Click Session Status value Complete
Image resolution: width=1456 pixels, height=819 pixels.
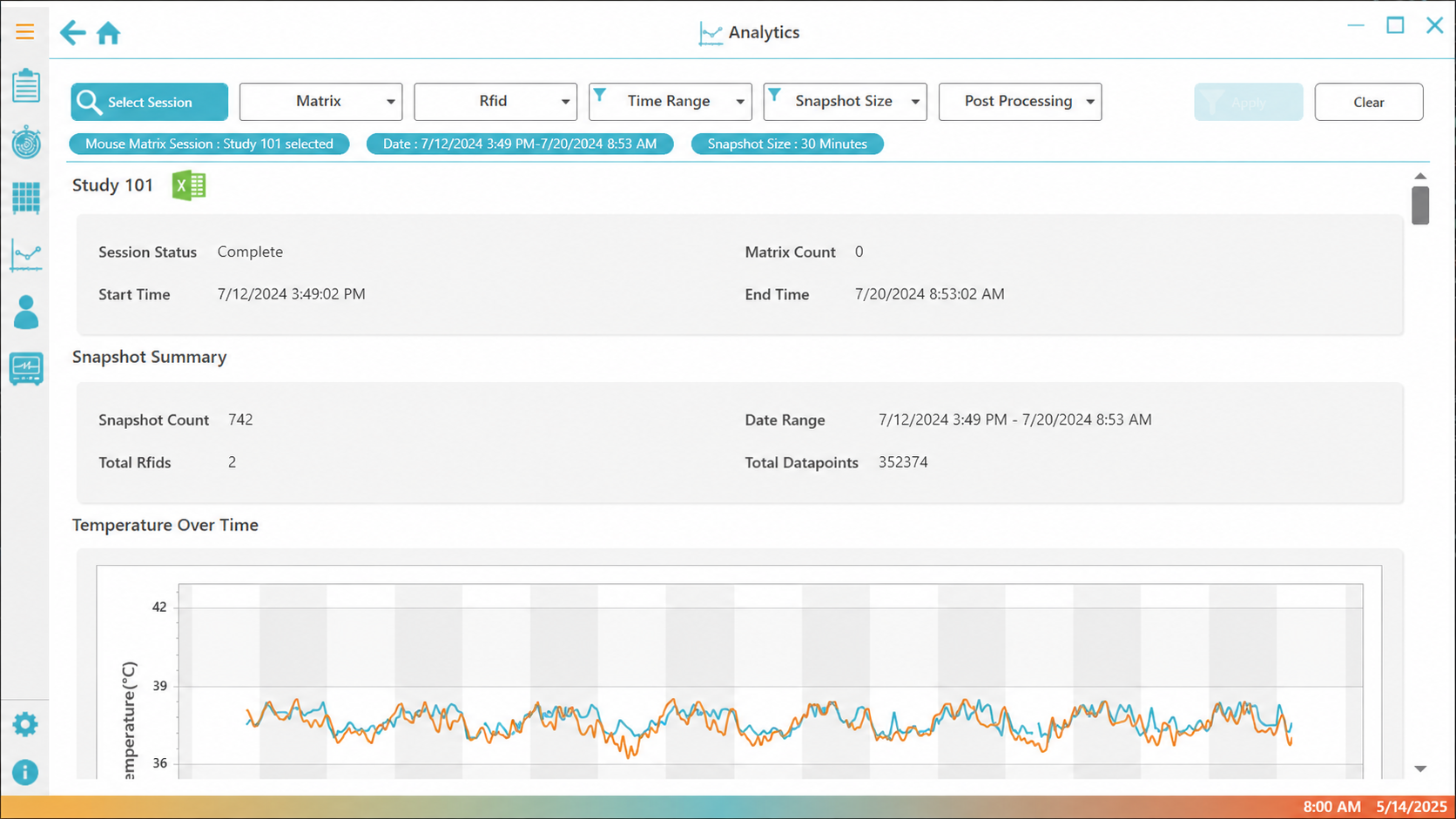[x=250, y=252]
